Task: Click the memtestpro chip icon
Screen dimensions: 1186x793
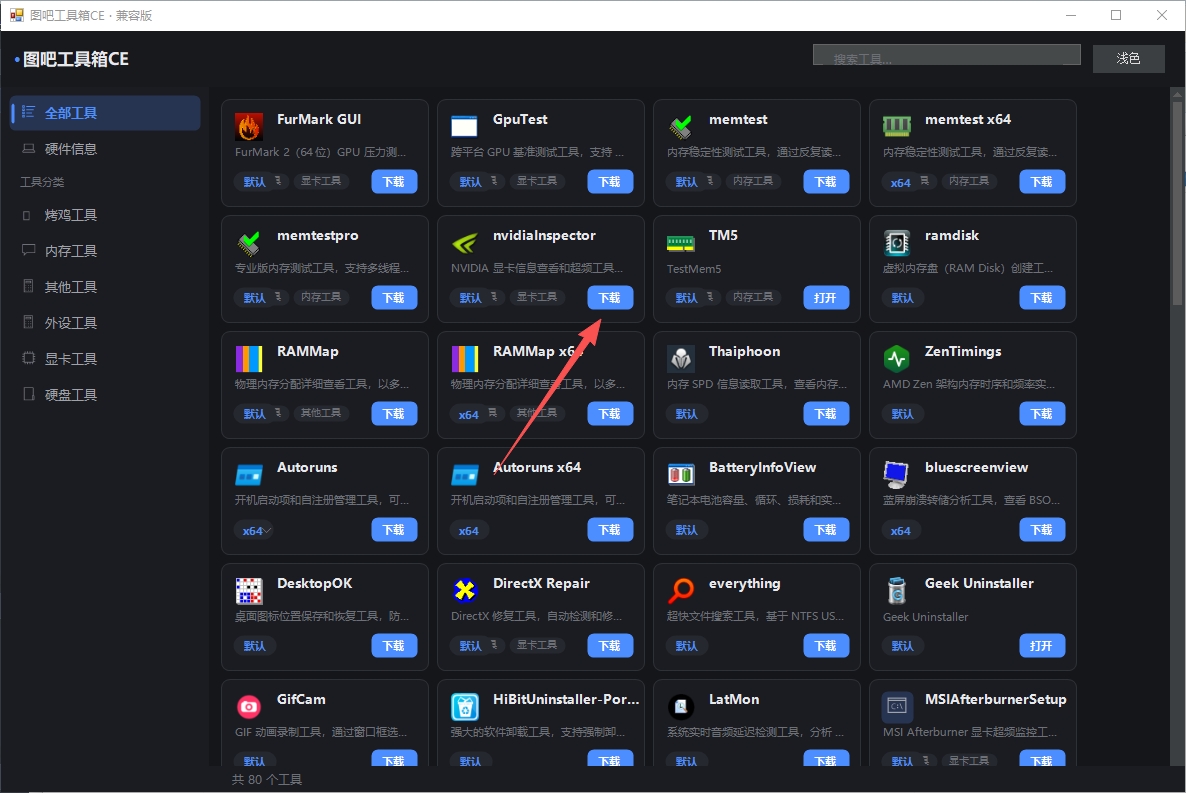Action: pyautogui.click(x=248, y=243)
